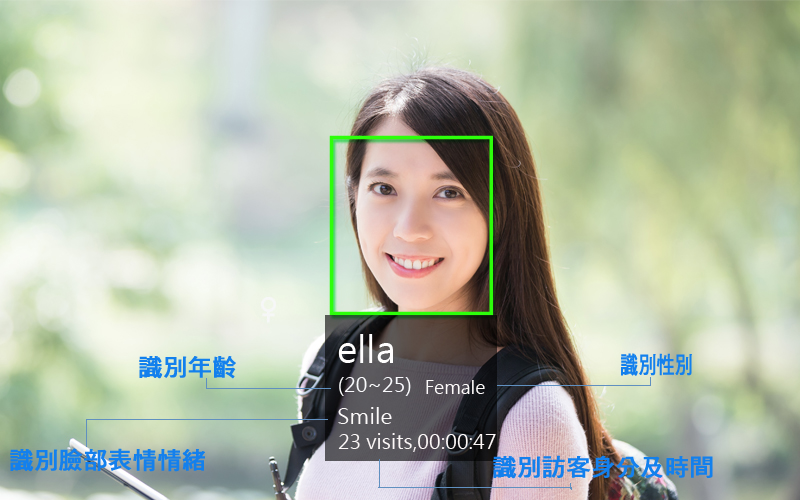Click the connector line leading to 識別性別
This screenshot has height=500, width=800.
(x=574, y=385)
